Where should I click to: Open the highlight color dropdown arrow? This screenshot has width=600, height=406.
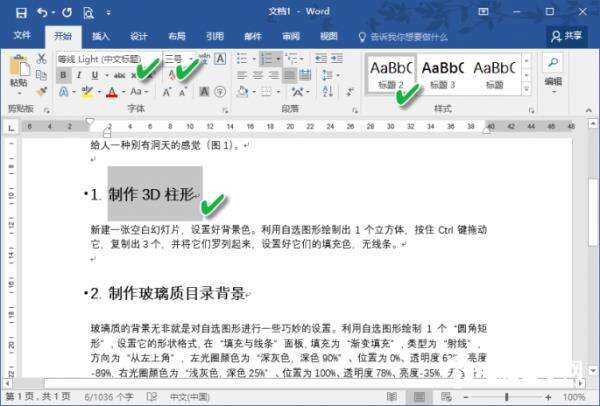pyautogui.click(x=99, y=92)
